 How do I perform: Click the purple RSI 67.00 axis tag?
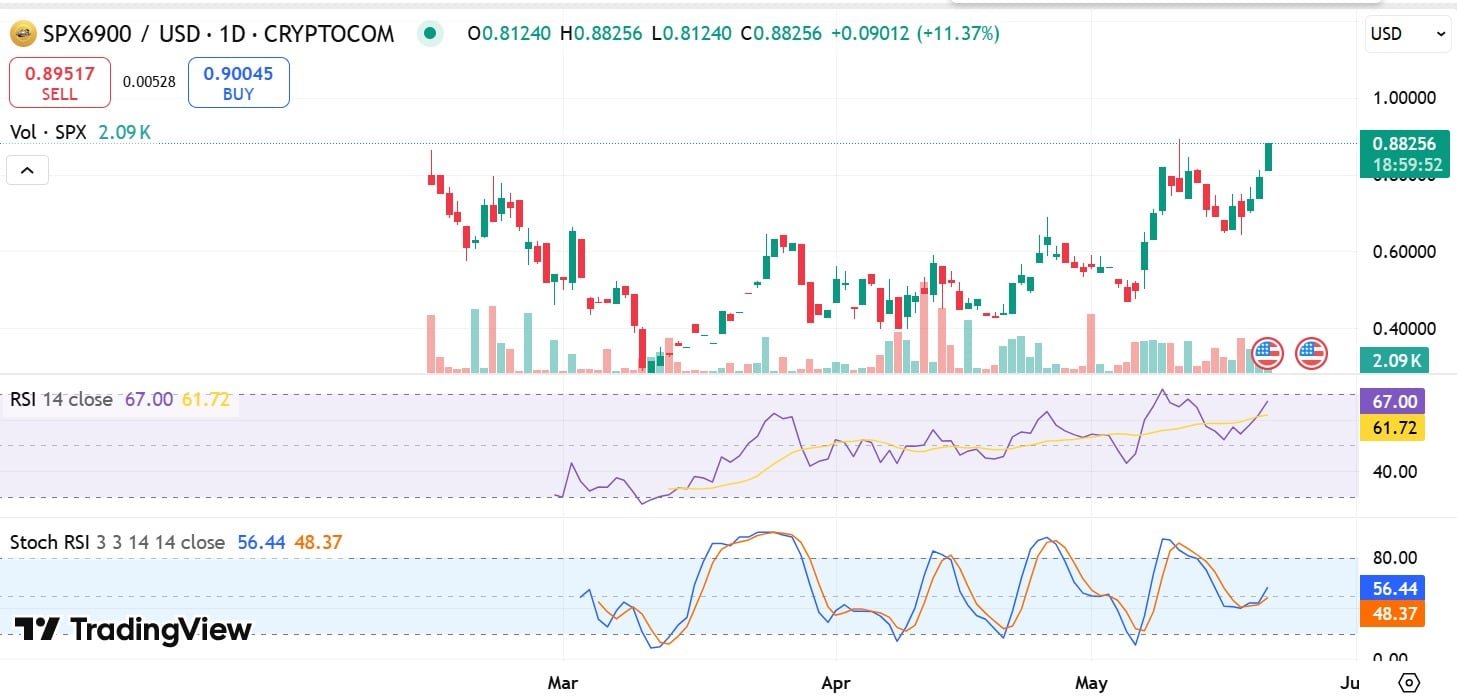point(1392,402)
